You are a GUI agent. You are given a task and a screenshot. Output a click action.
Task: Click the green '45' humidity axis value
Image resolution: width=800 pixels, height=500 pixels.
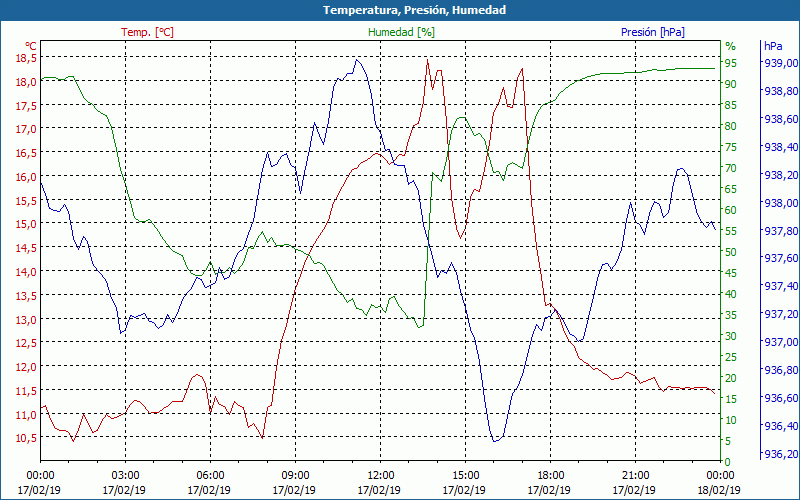pyautogui.click(x=731, y=273)
